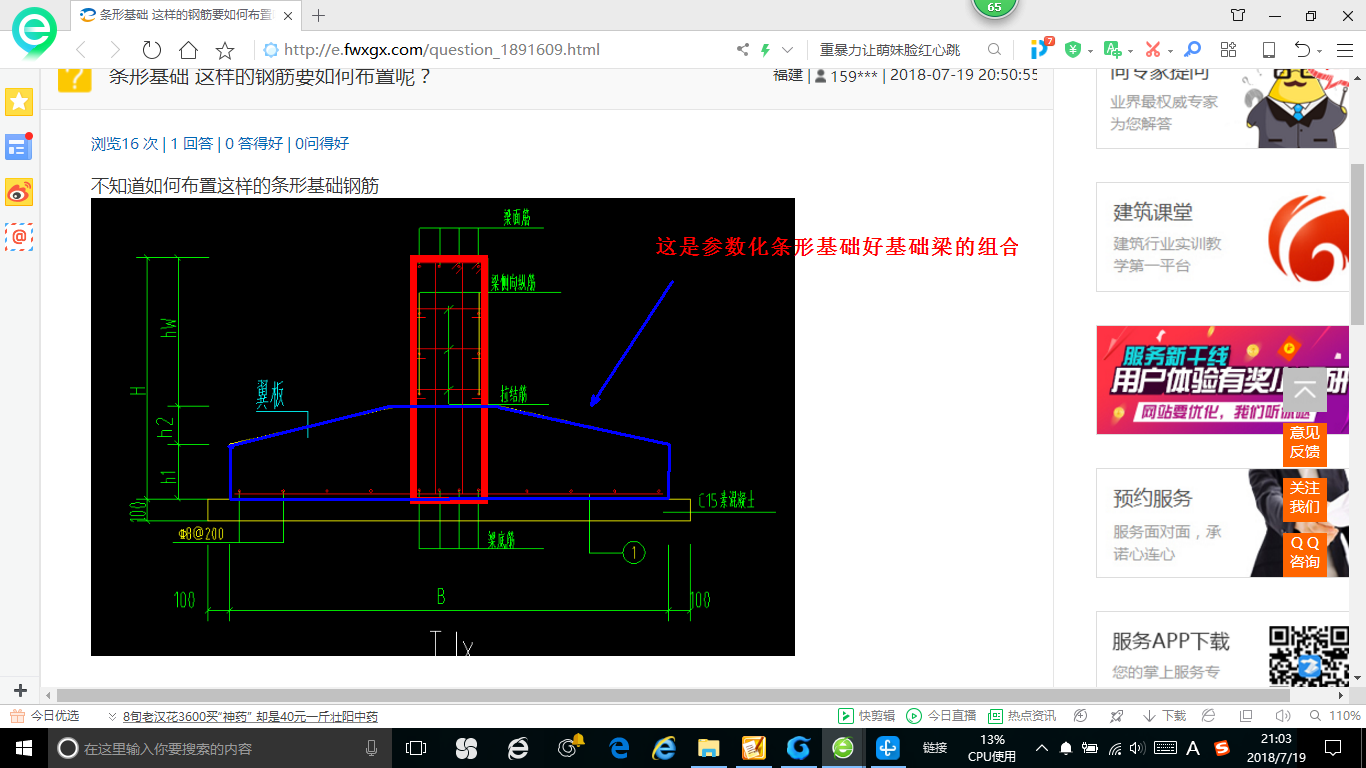The width and height of the screenshot is (1366, 768).
Task: Close the 条形基础 tab
Action: (x=288, y=15)
